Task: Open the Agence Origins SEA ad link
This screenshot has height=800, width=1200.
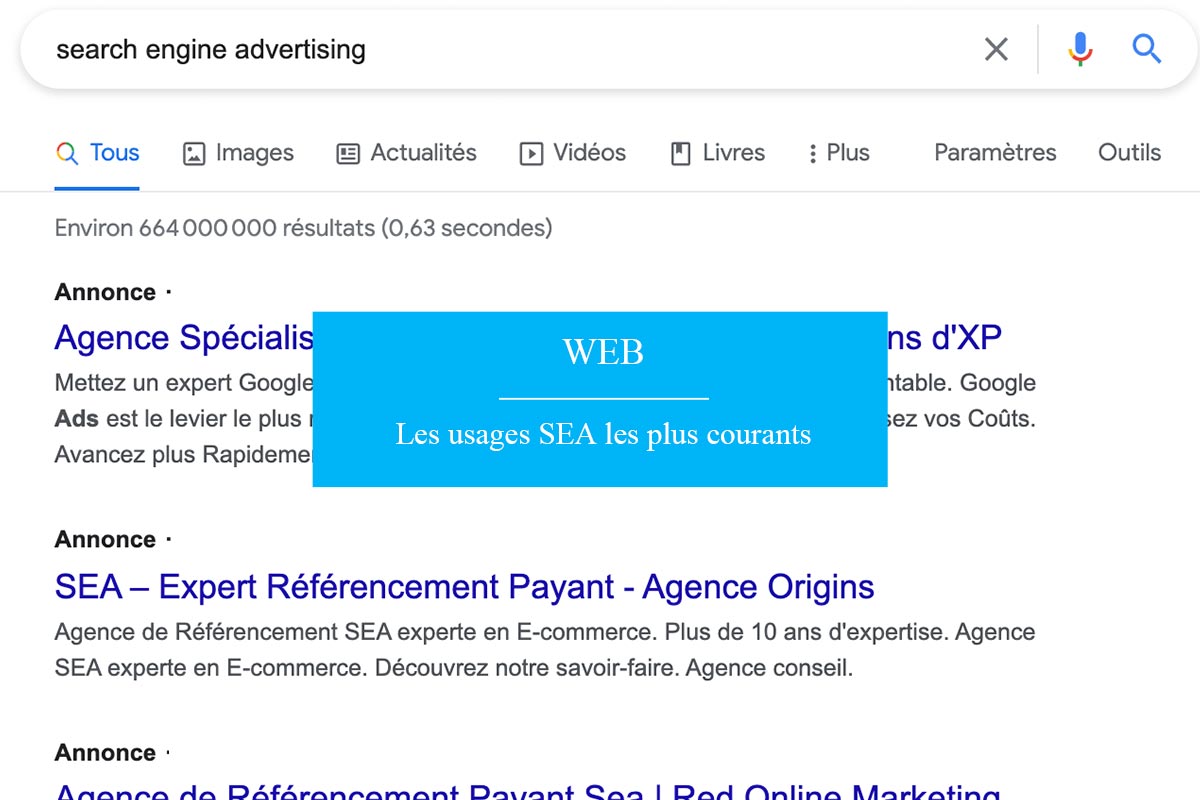Action: [x=465, y=587]
